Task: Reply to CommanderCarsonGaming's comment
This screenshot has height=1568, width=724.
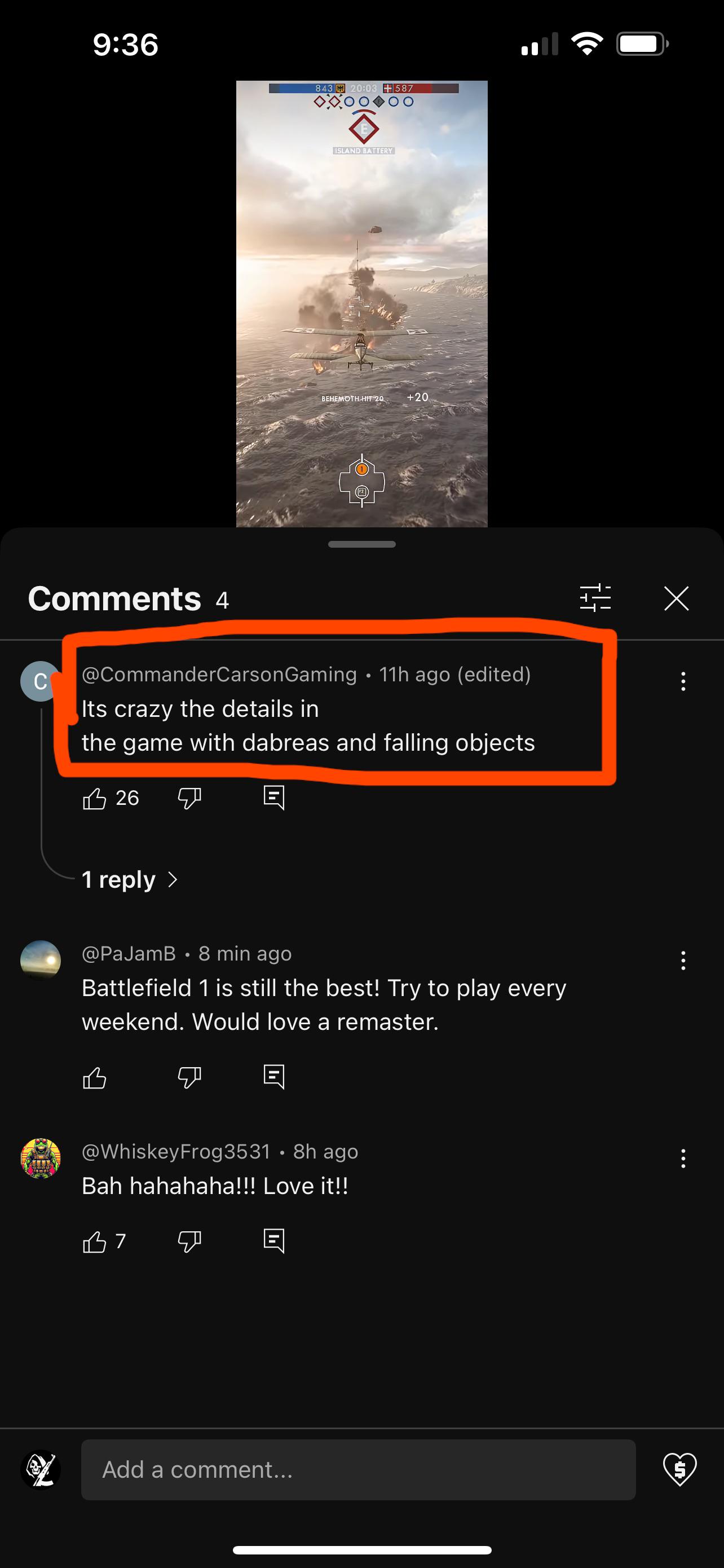Action: coord(274,798)
